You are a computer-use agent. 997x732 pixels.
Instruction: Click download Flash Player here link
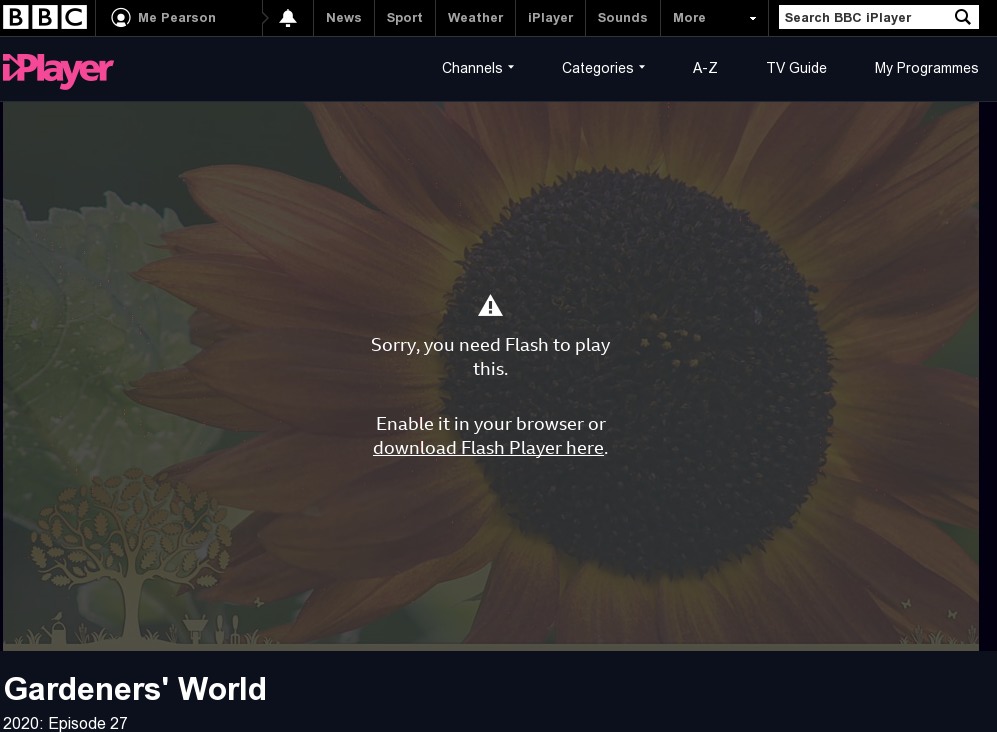pos(488,448)
